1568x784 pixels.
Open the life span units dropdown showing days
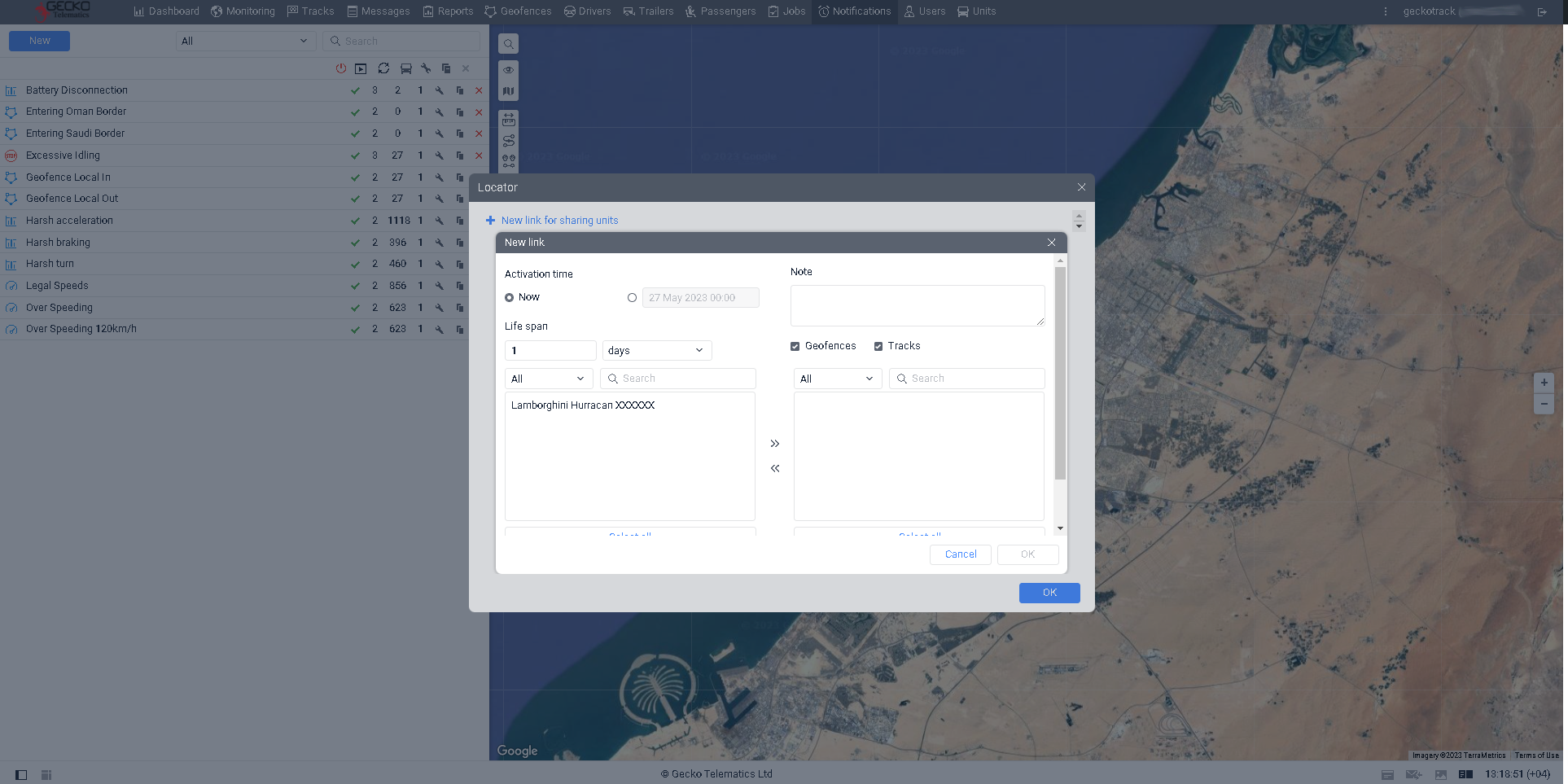(x=656, y=350)
